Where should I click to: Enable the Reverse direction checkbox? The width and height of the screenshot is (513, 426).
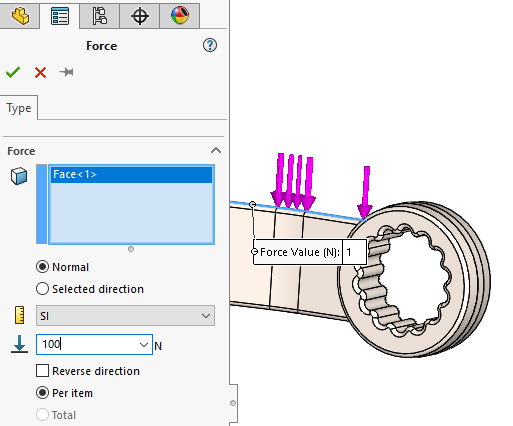[42, 371]
